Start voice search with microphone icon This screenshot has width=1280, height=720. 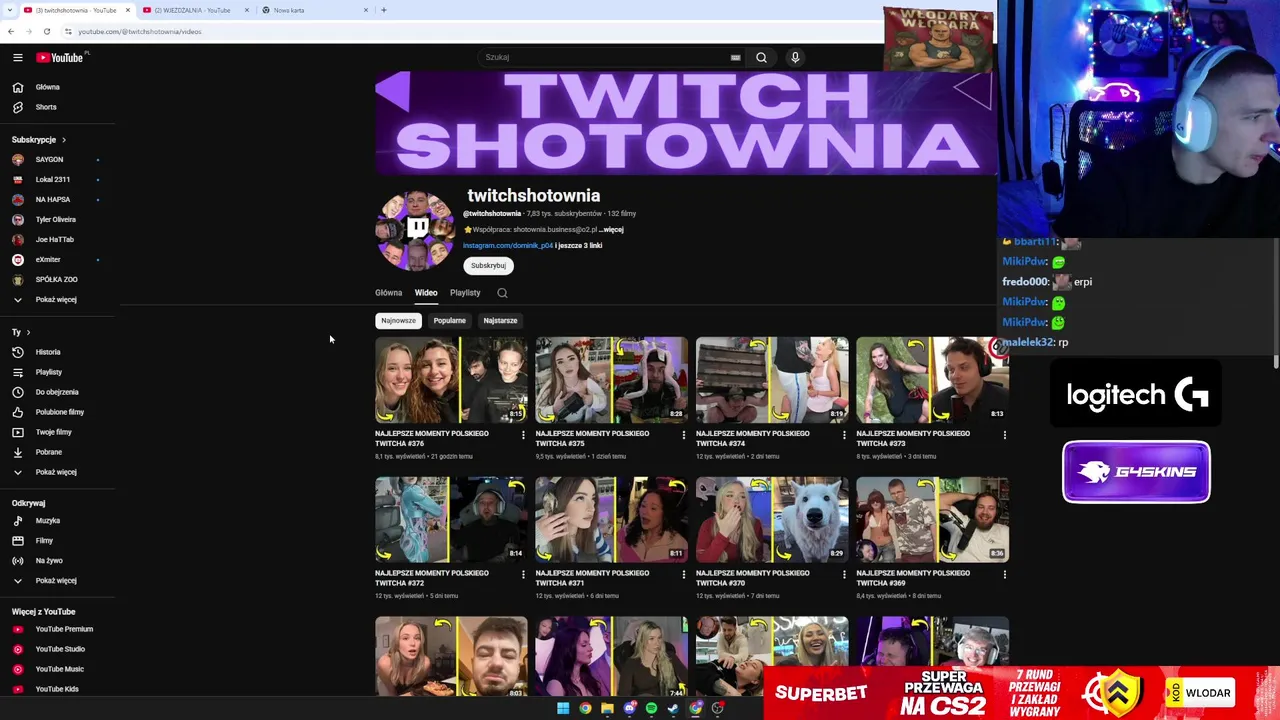click(795, 58)
